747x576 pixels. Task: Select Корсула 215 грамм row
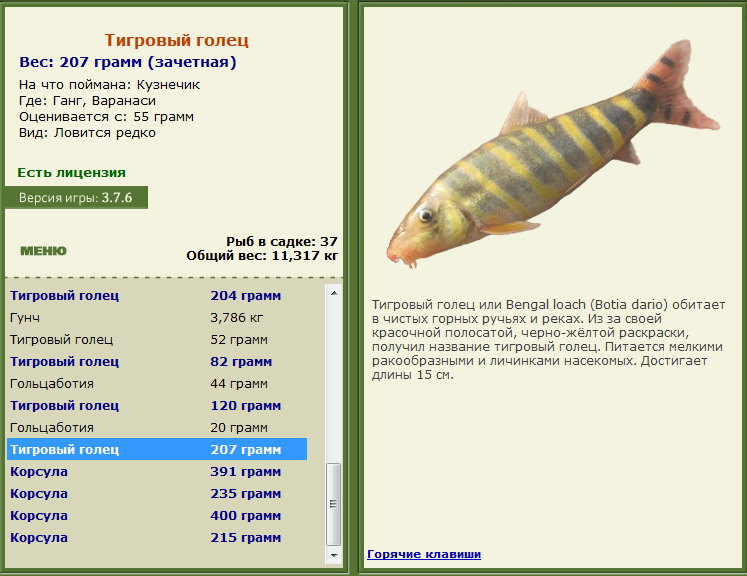[x=157, y=537]
